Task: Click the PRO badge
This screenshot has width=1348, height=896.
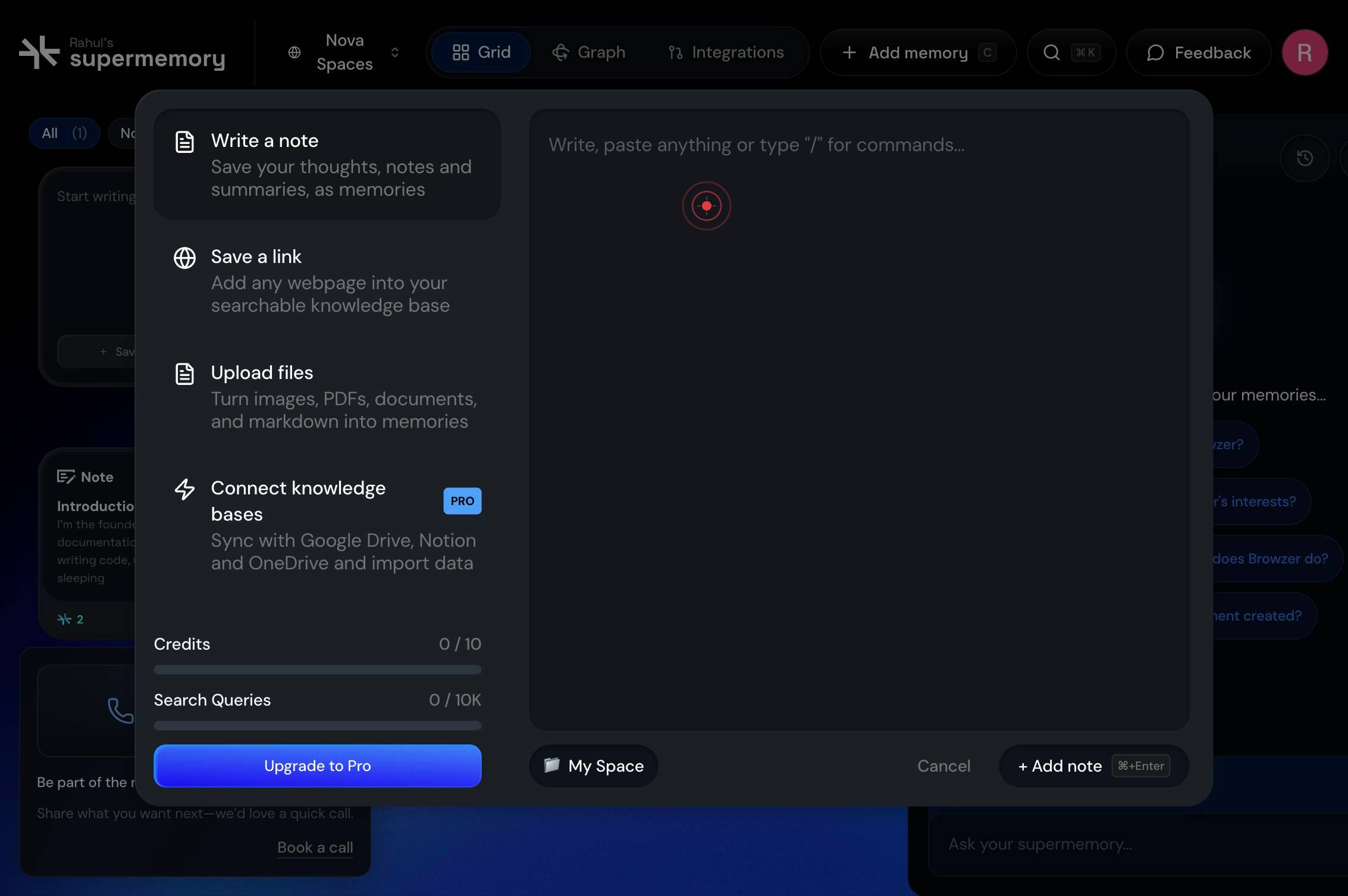Action: 462,501
